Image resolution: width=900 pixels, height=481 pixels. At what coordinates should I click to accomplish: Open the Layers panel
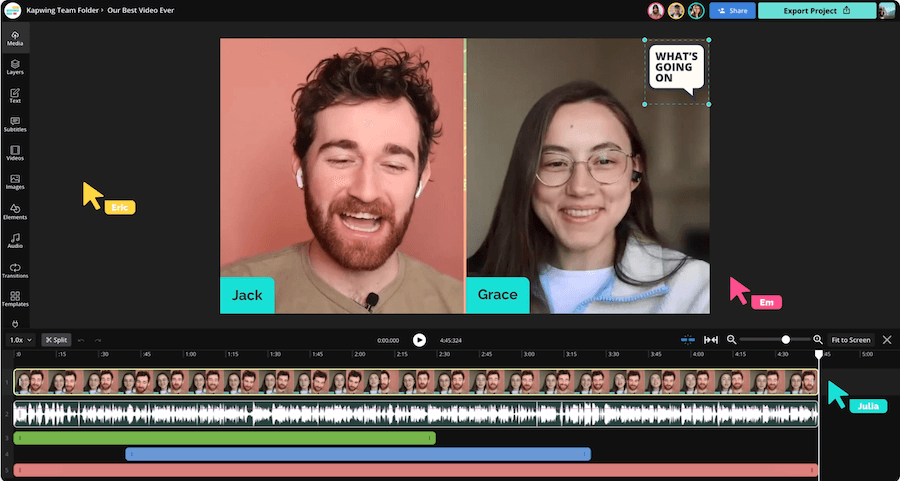click(x=15, y=67)
